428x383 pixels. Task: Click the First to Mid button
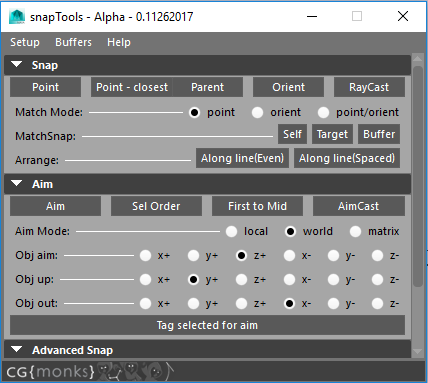click(257, 206)
